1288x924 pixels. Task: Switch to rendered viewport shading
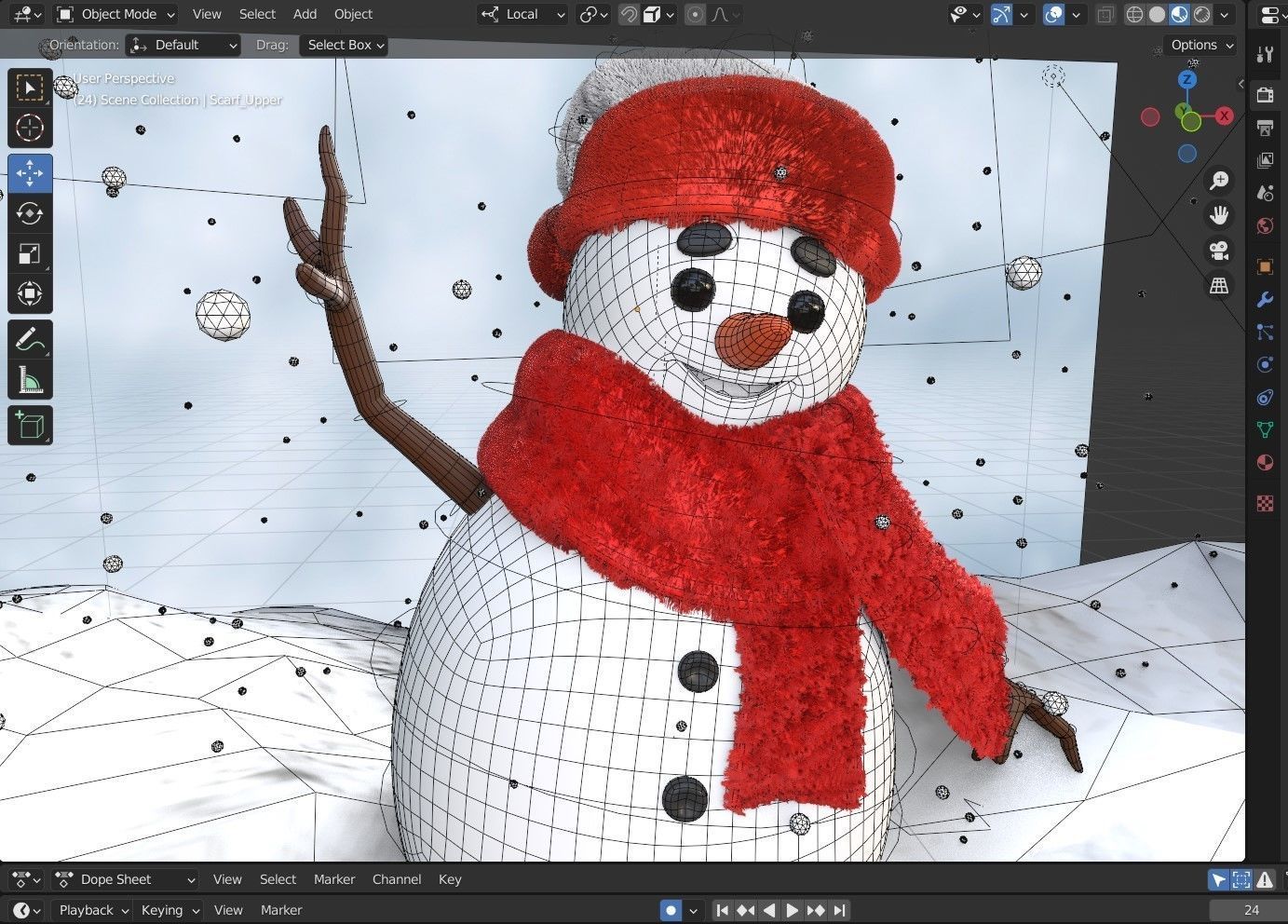coord(1202,14)
